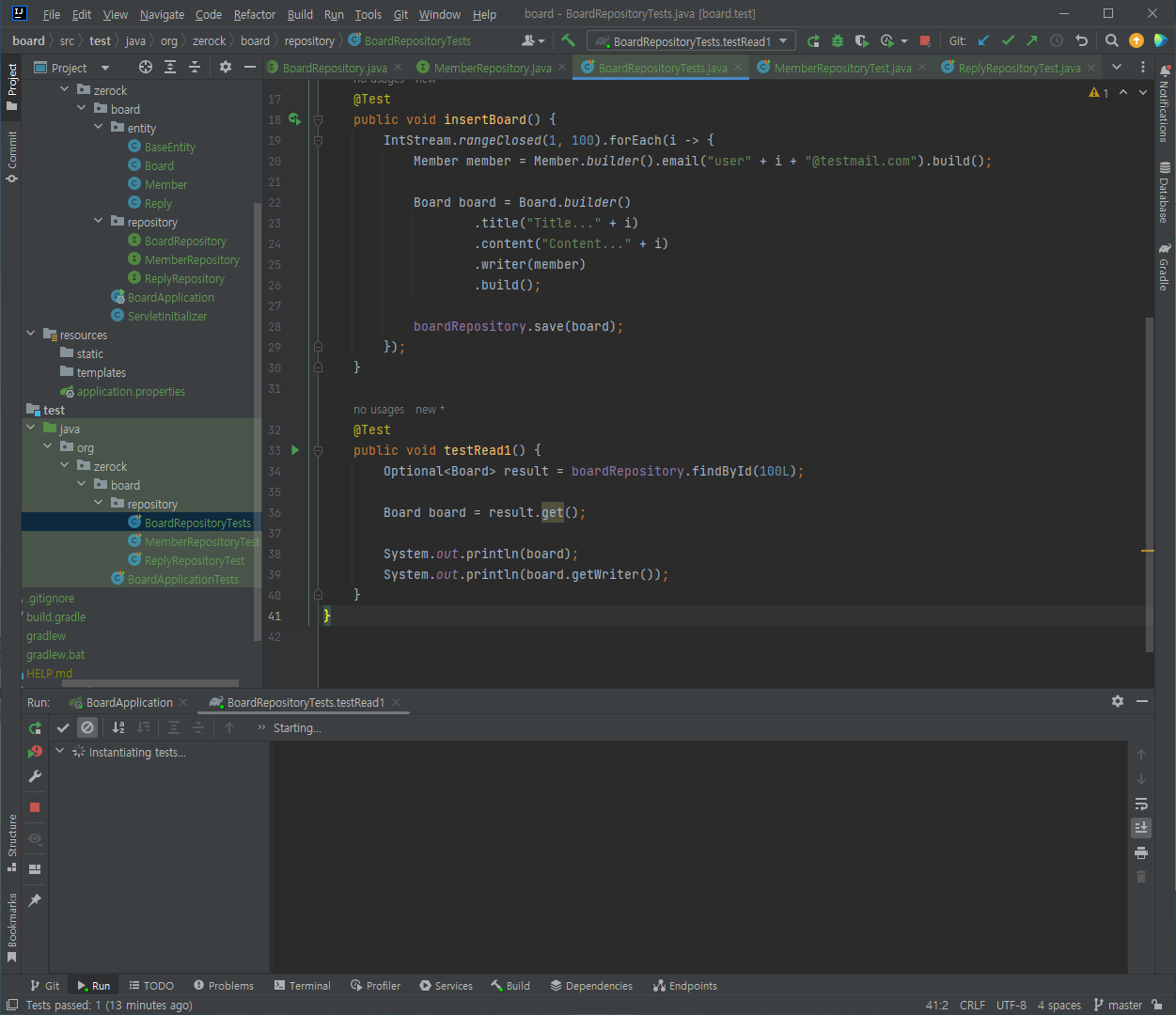The height and width of the screenshot is (1015, 1176).
Task: Open the Project panel gear options
Action: click(225, 67)
